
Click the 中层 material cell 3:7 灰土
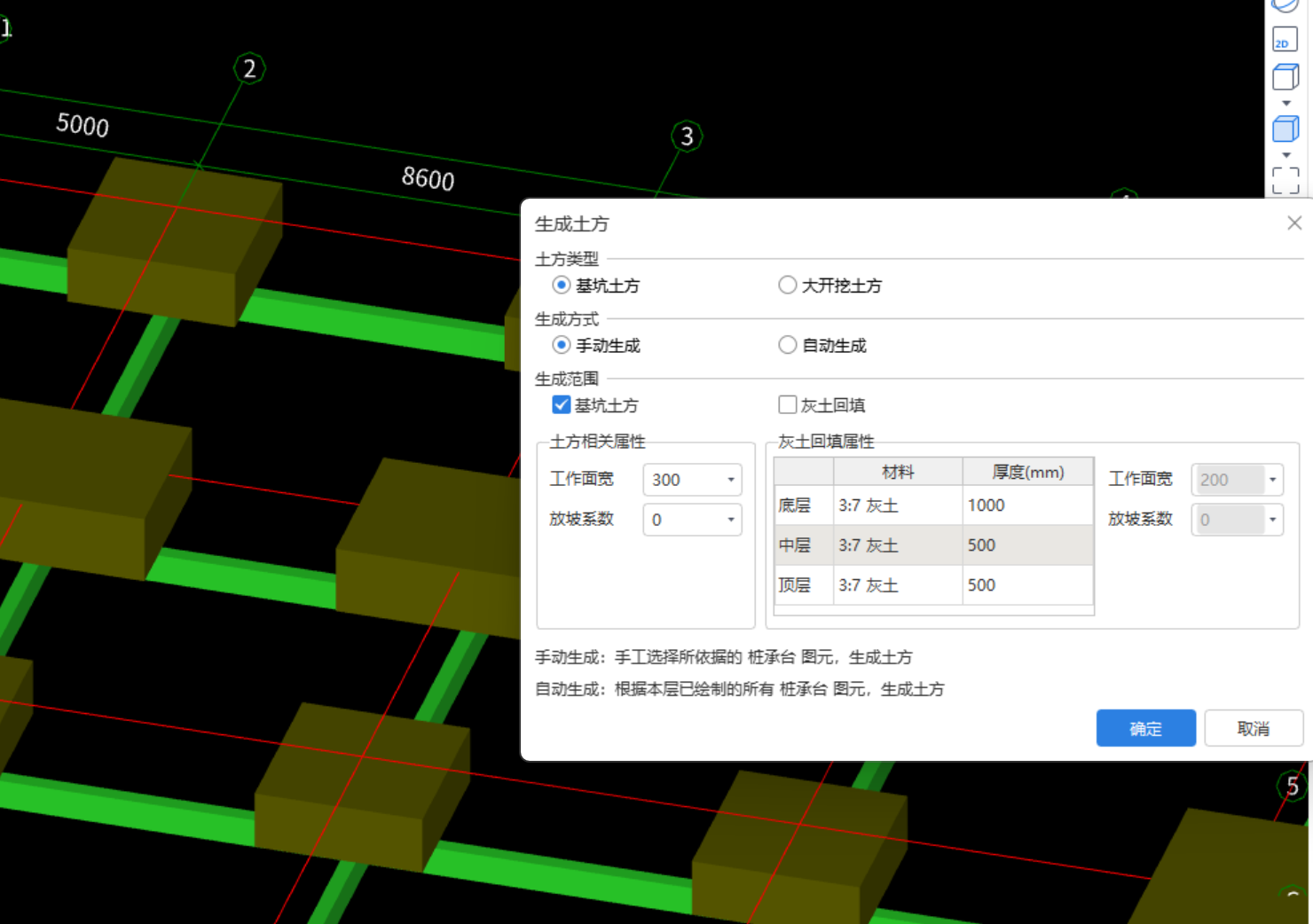898,545
